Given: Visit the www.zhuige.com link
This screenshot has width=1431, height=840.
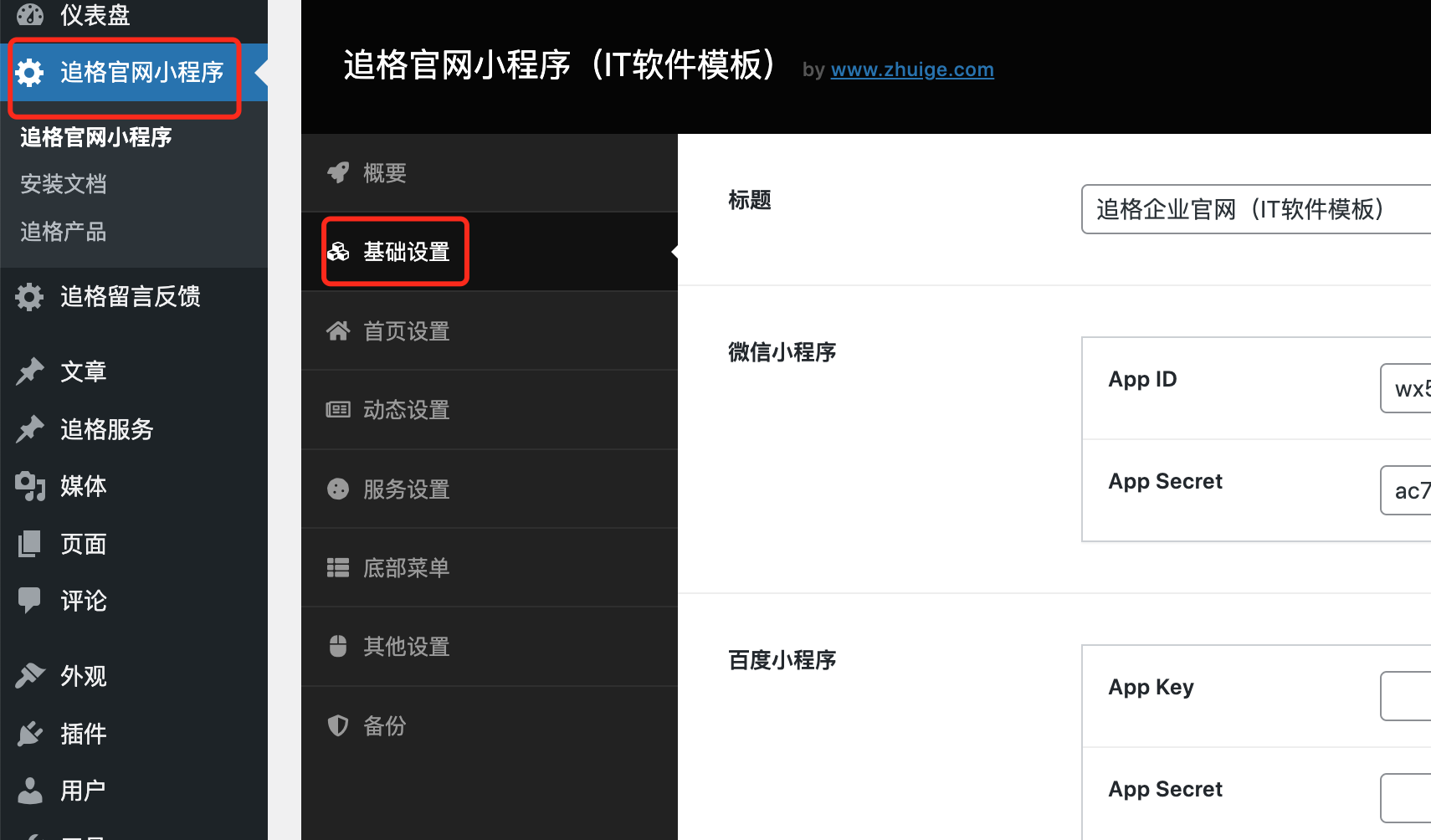Looking at the screenshot, I should click(x=912, y=69).
